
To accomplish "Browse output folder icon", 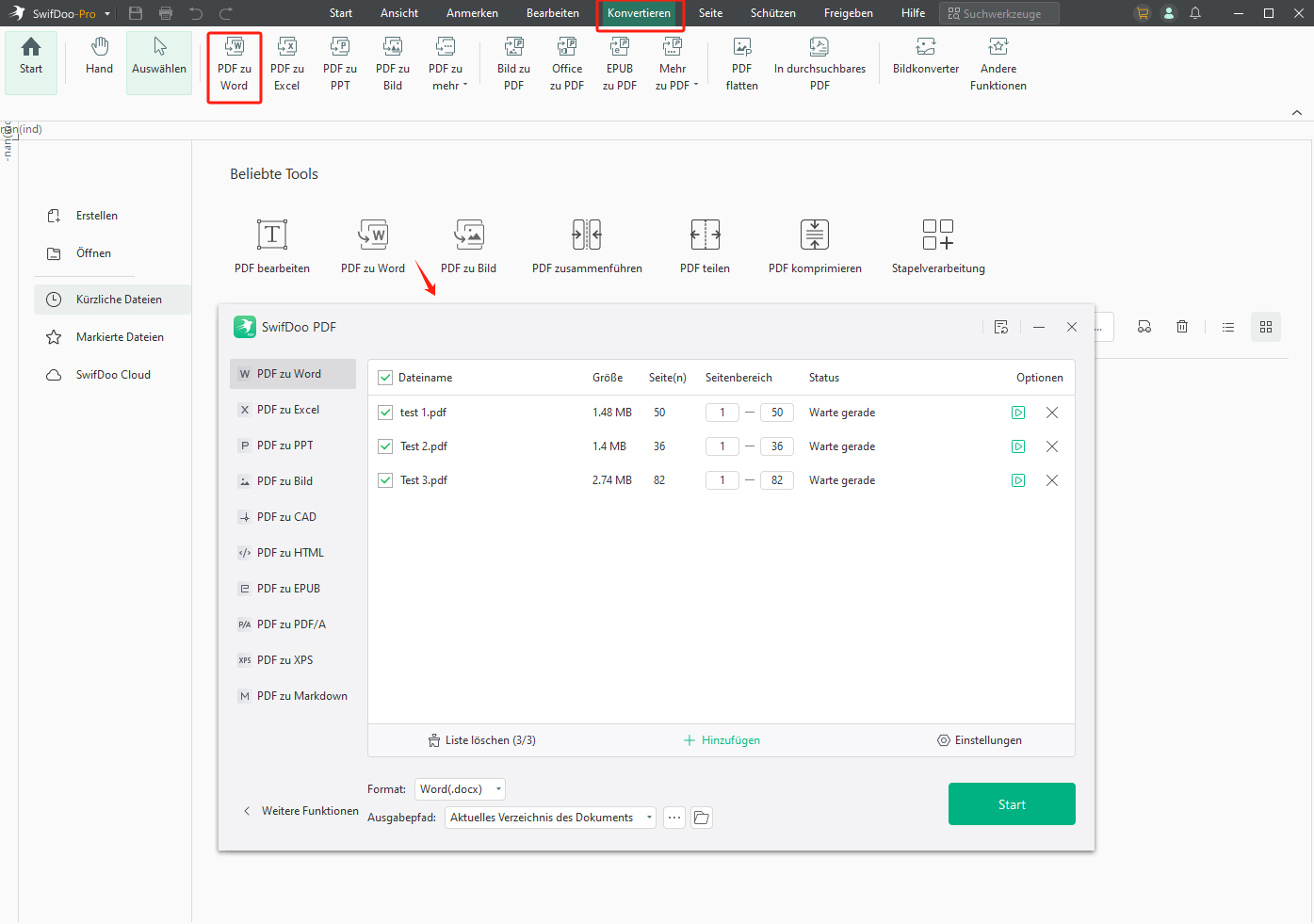I will (x=702, y=818).
